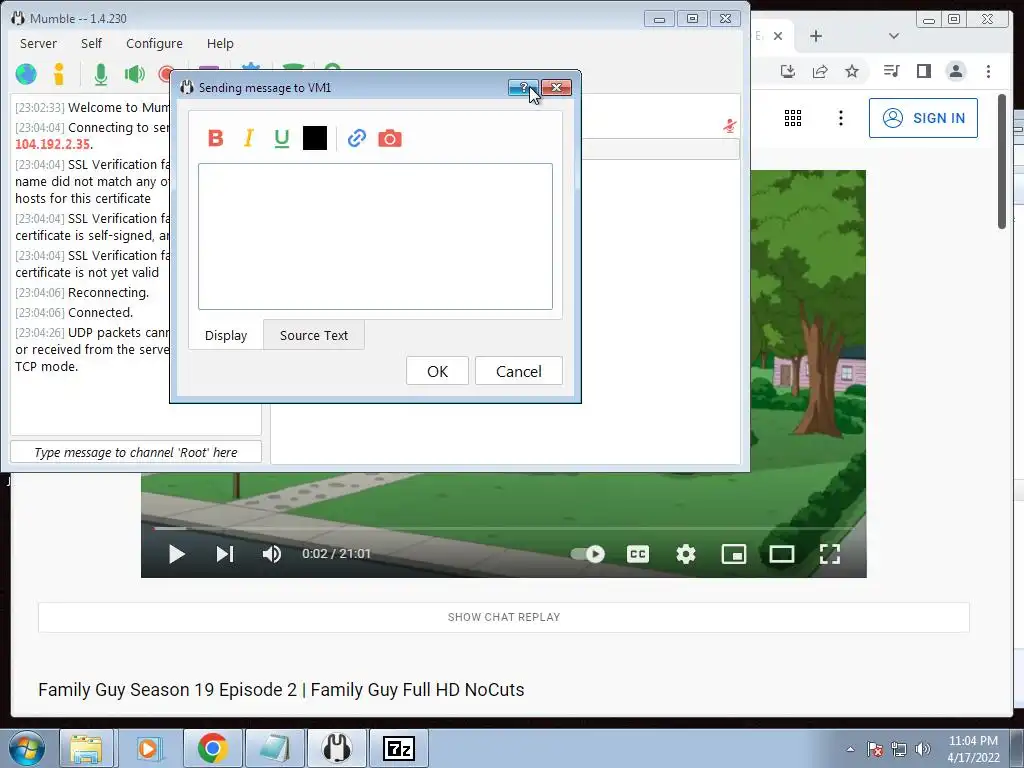Click inside the message text area
This screenshot has width=1024, height=768.
(376, 236)
